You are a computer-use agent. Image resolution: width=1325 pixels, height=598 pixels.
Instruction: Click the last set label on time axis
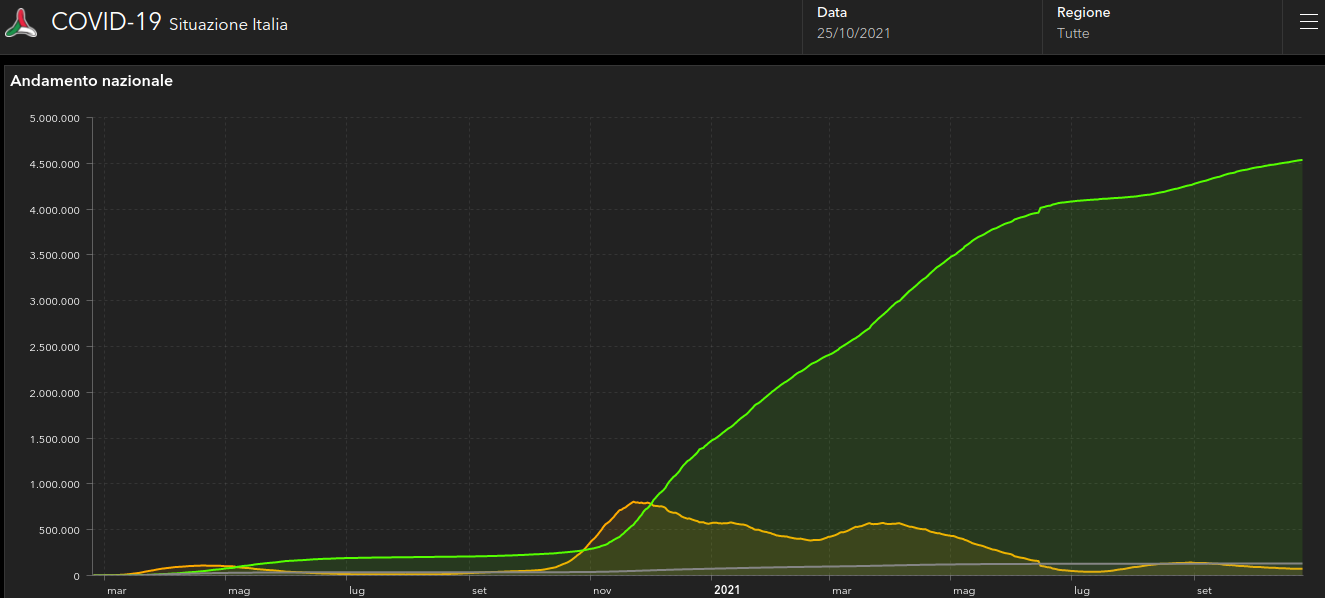pyautogui.click(x=1204, y=591)
